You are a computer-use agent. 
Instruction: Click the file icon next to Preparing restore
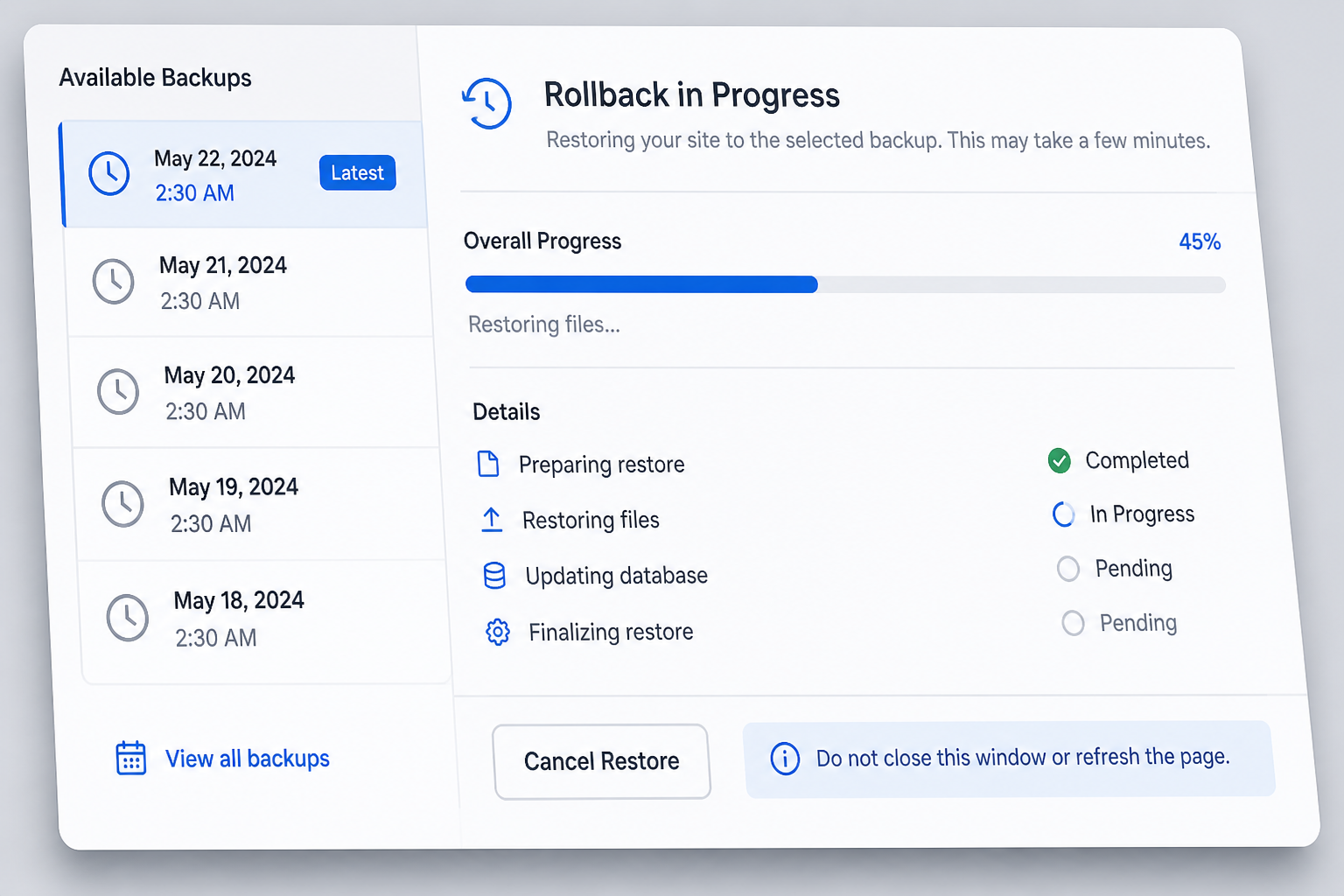point(488,464)
